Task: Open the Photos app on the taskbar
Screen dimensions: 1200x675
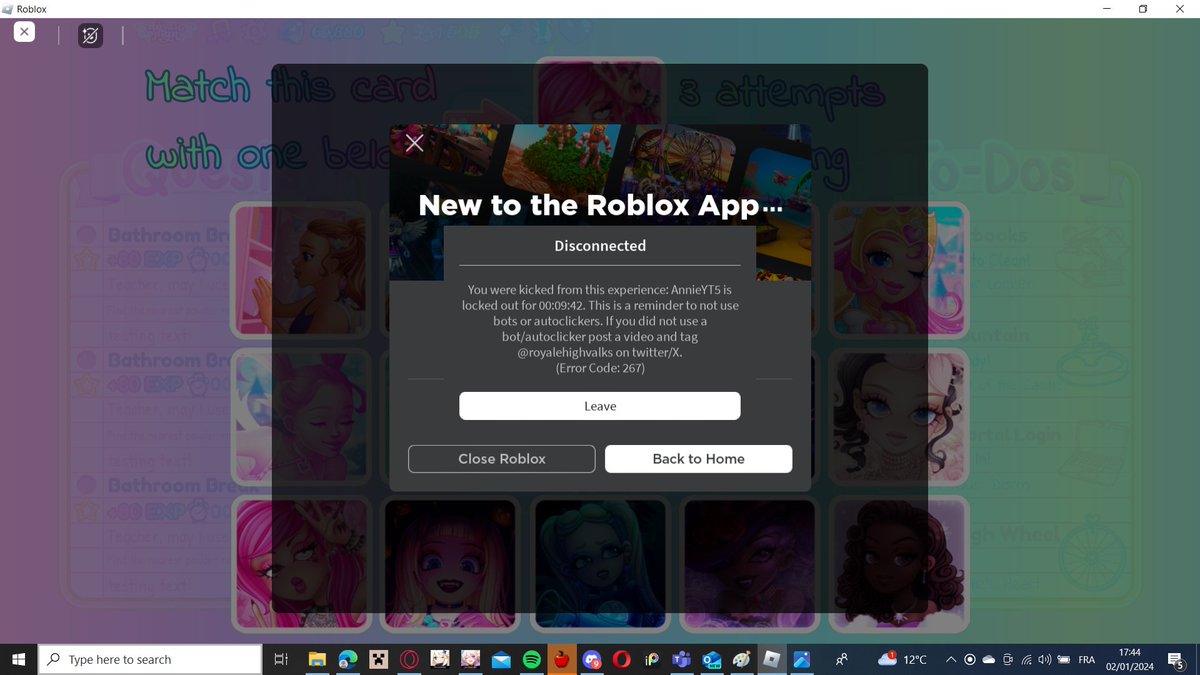Action: (x=801, y=659)
